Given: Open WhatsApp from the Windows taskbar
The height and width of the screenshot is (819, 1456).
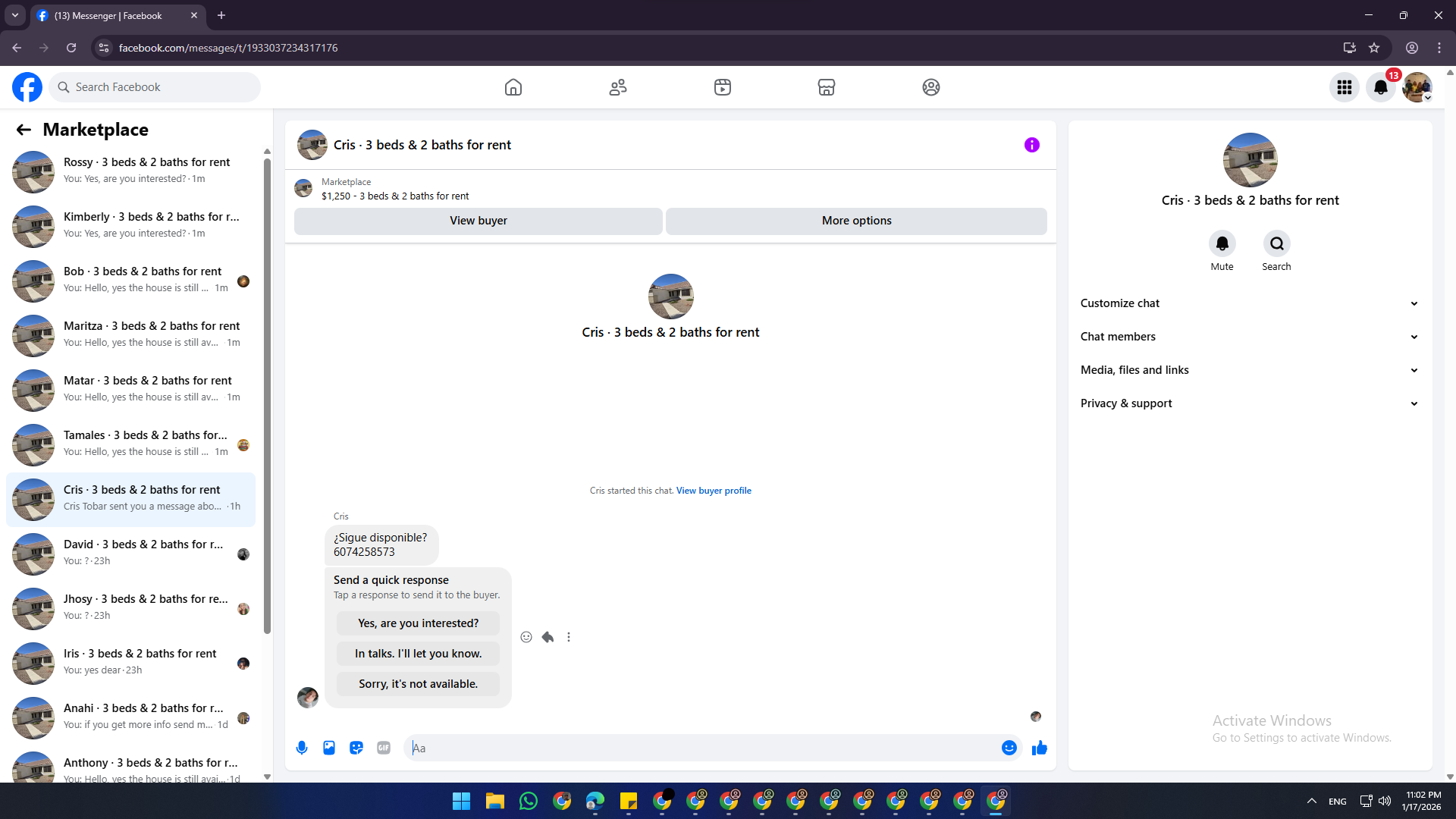Looking at the screenshot, I should (529, 801).
